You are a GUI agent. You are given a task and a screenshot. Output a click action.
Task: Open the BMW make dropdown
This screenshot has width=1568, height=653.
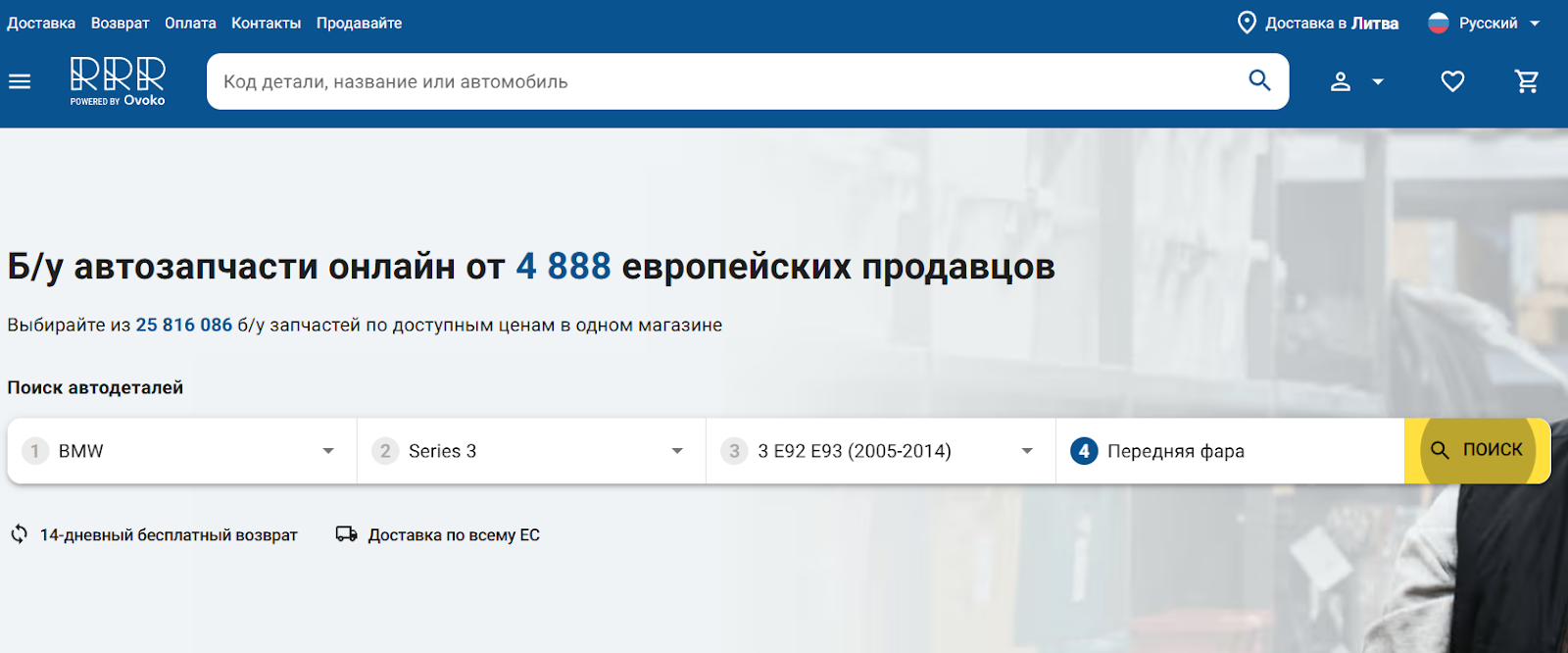182,451
